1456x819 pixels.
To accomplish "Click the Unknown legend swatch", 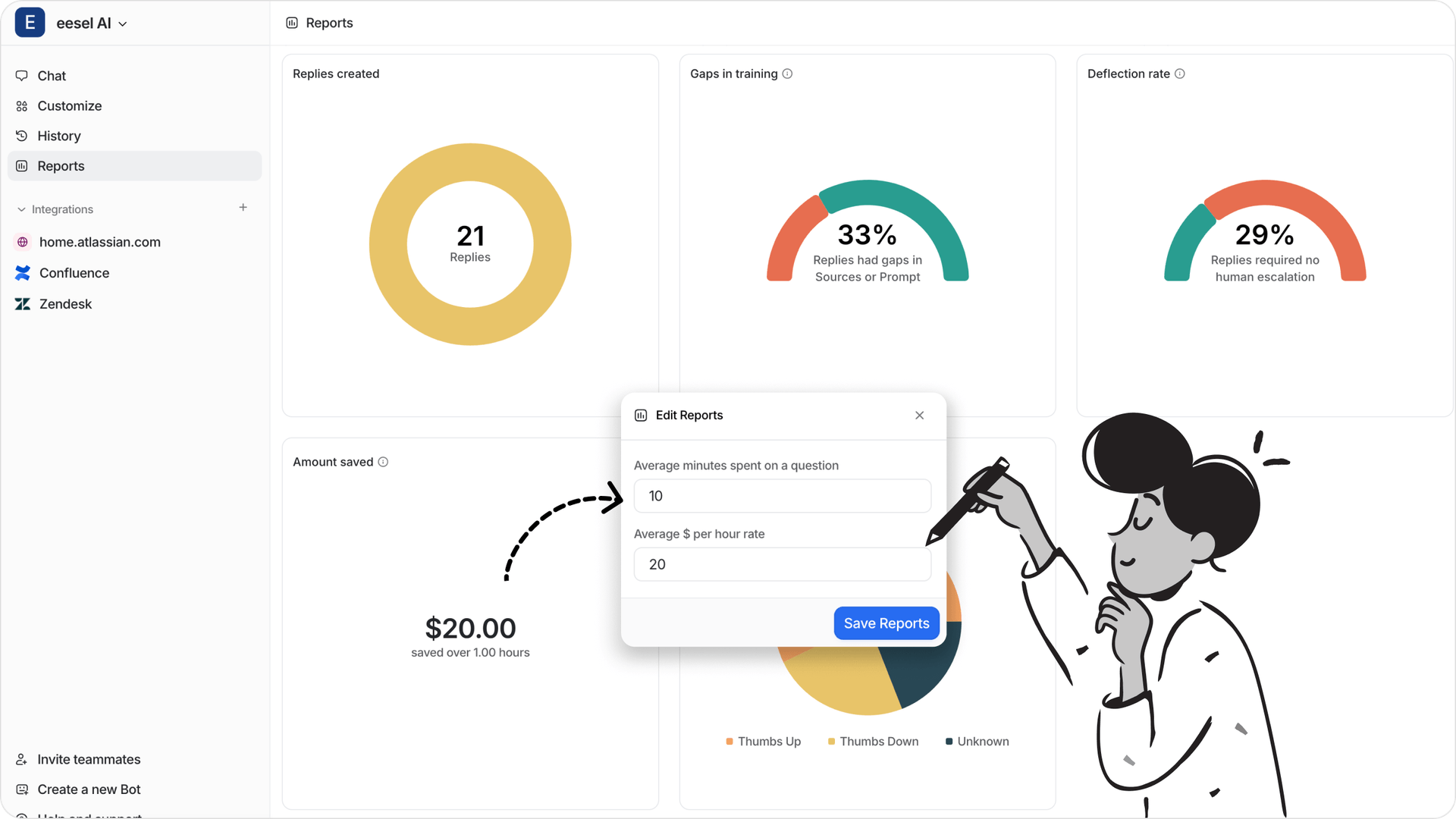I will 949,742.
